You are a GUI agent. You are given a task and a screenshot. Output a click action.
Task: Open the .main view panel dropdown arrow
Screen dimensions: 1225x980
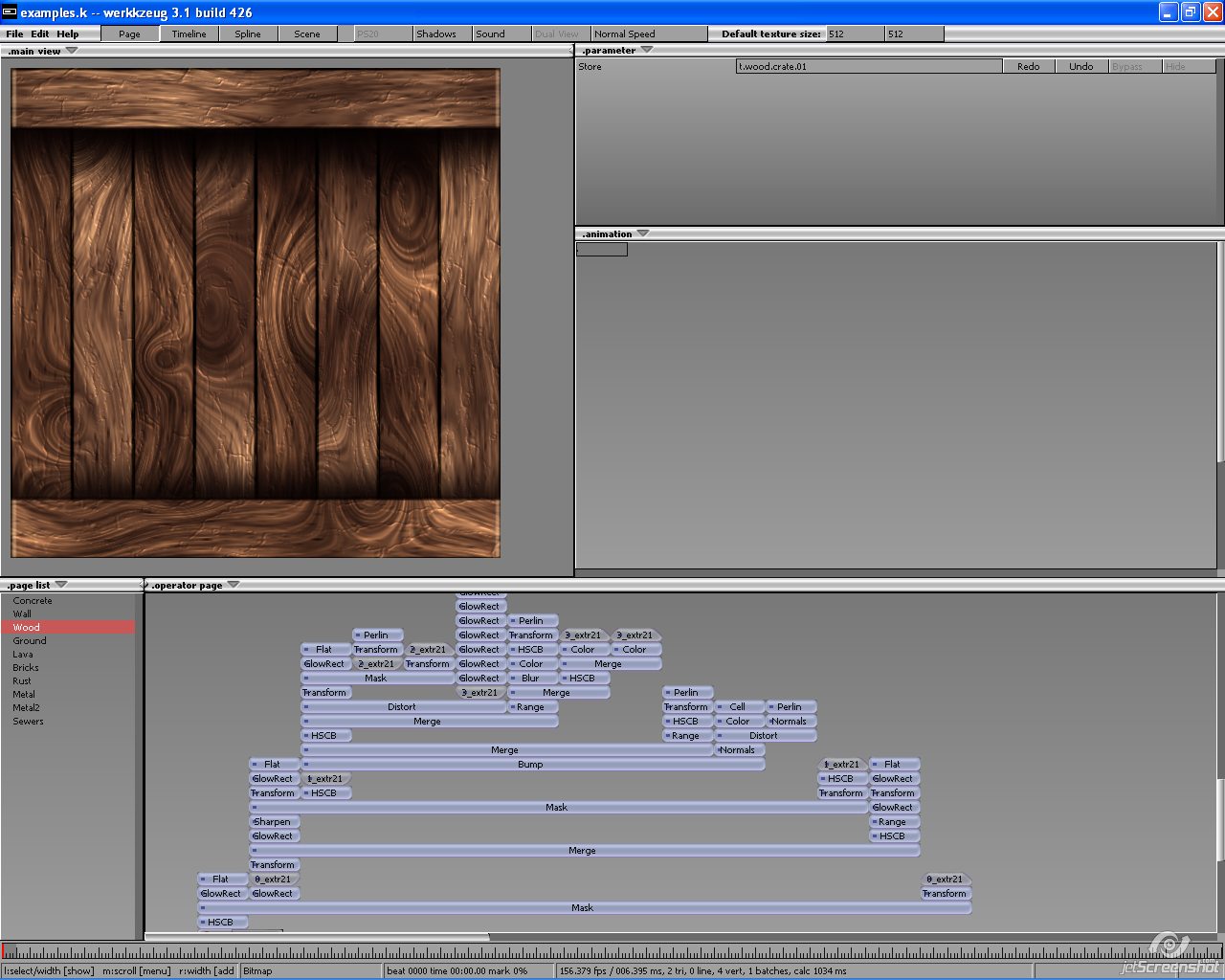point(71,51)
